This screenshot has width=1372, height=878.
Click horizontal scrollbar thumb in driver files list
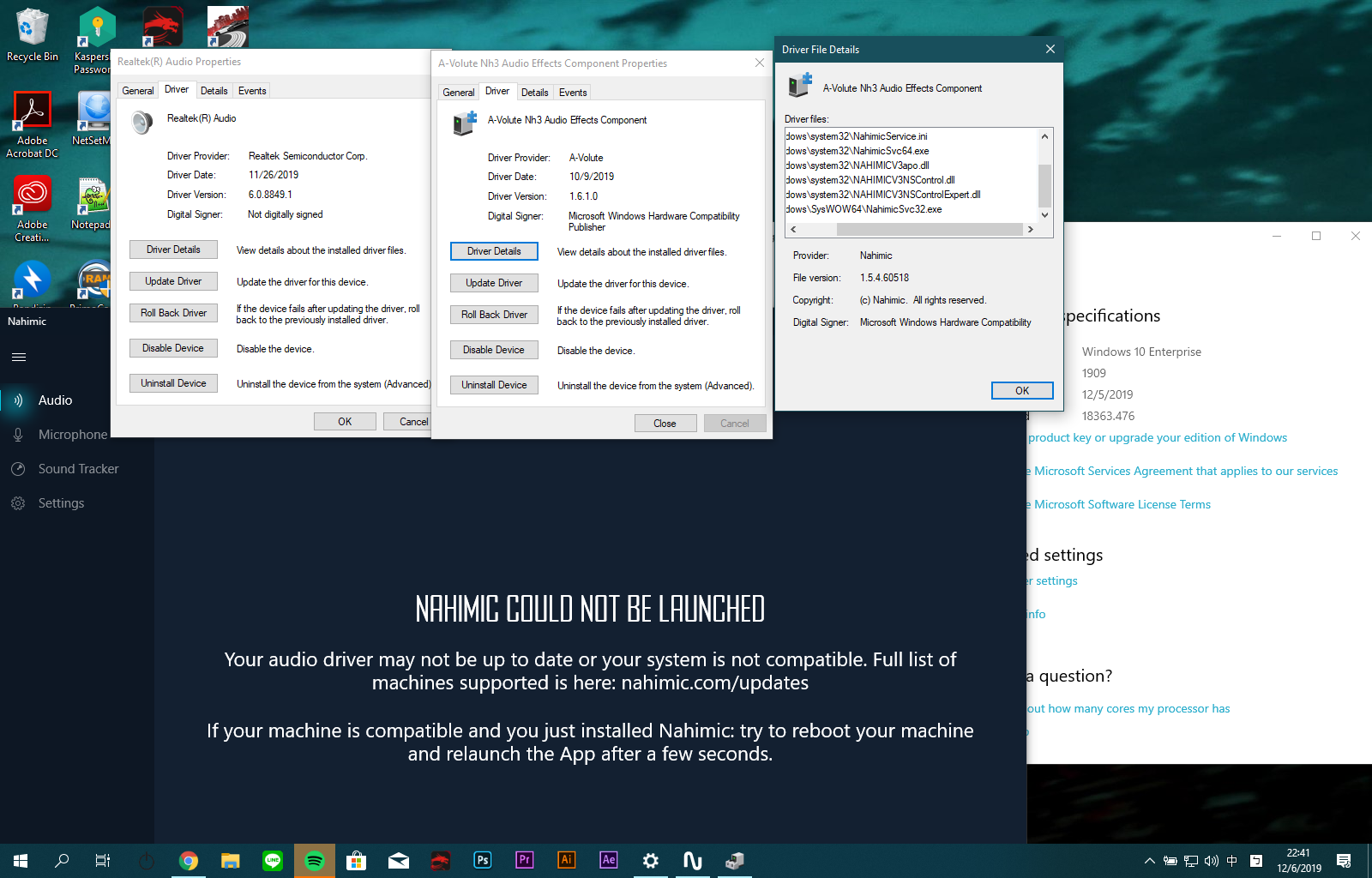coord(930,230)
